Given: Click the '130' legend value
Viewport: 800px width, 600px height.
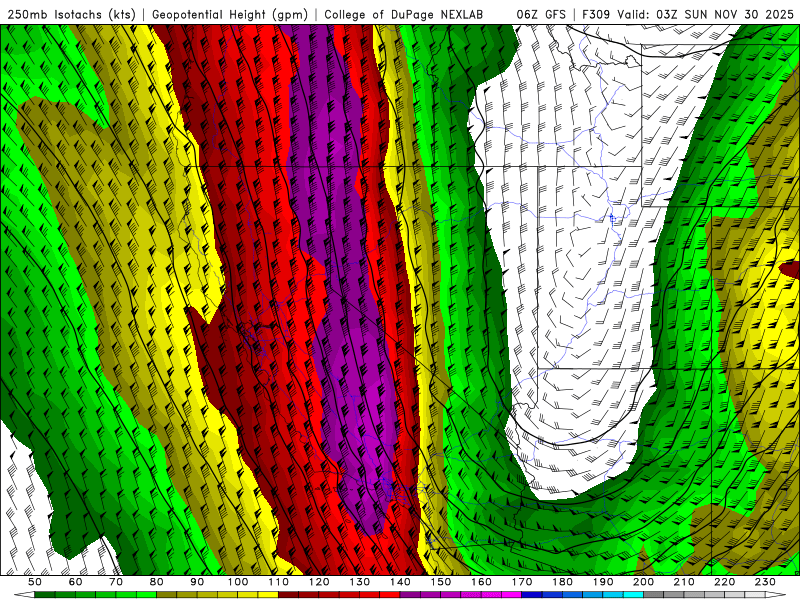Looking at the screenshot, I should coord(359,582).
